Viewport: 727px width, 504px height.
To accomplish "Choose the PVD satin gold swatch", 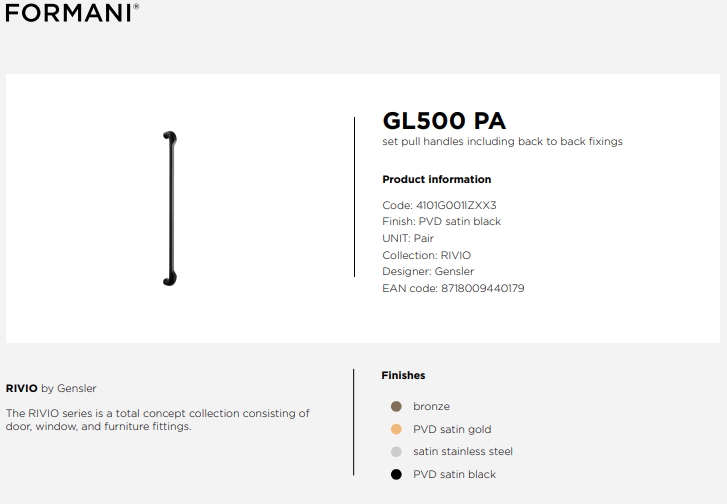I will click(x=396, y=429).
